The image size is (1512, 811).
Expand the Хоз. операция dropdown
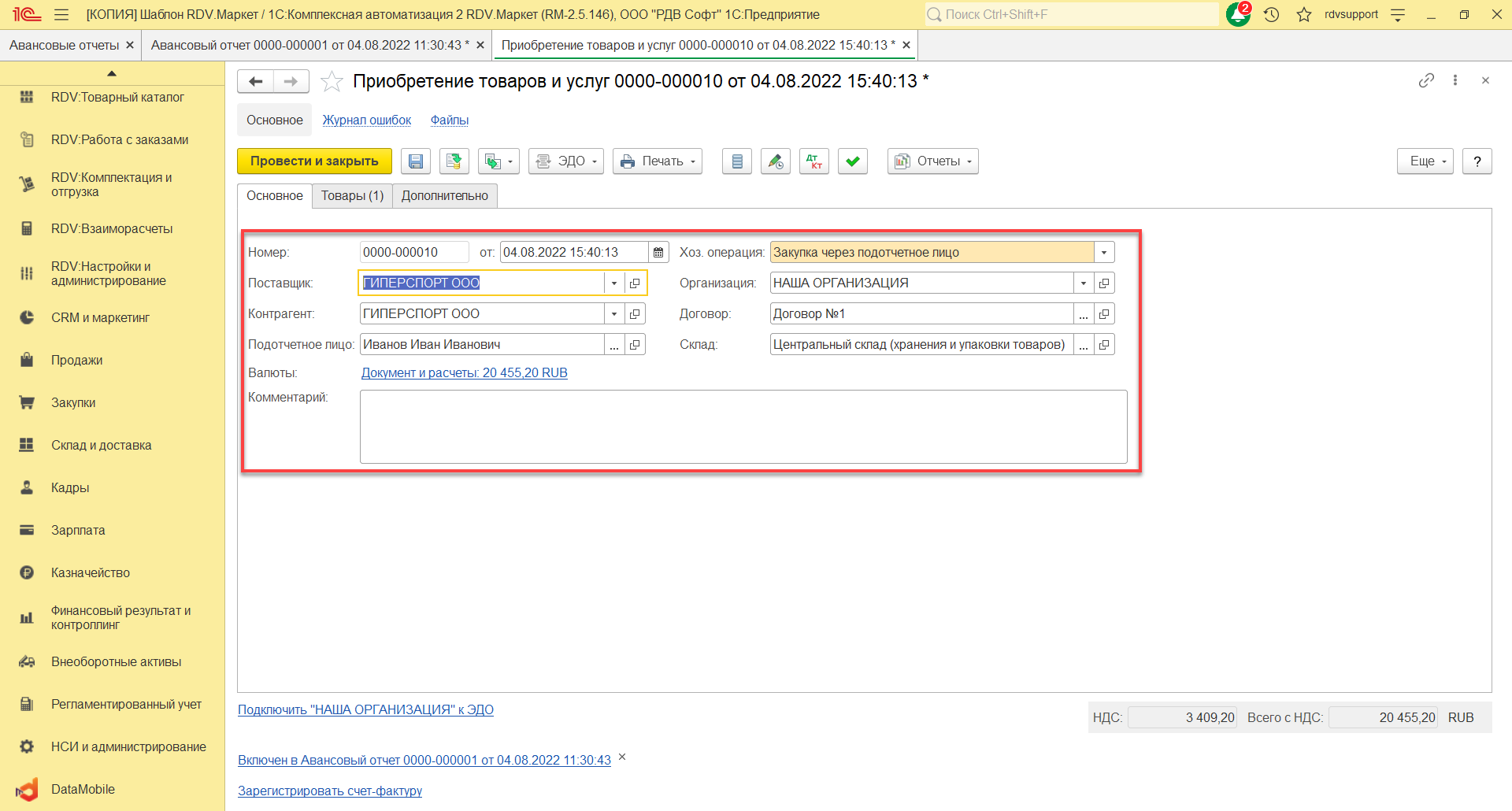[x=1104, y=253]
